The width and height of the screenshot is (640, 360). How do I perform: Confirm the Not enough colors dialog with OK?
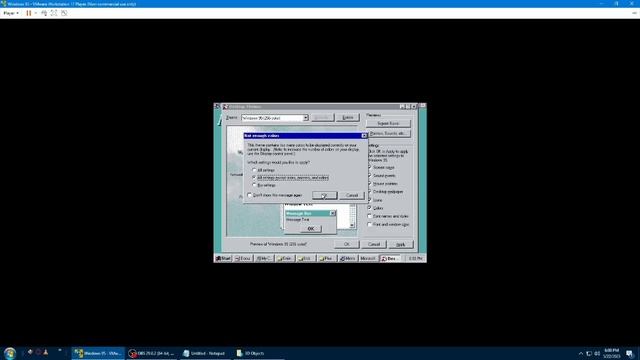pos(324,196)
